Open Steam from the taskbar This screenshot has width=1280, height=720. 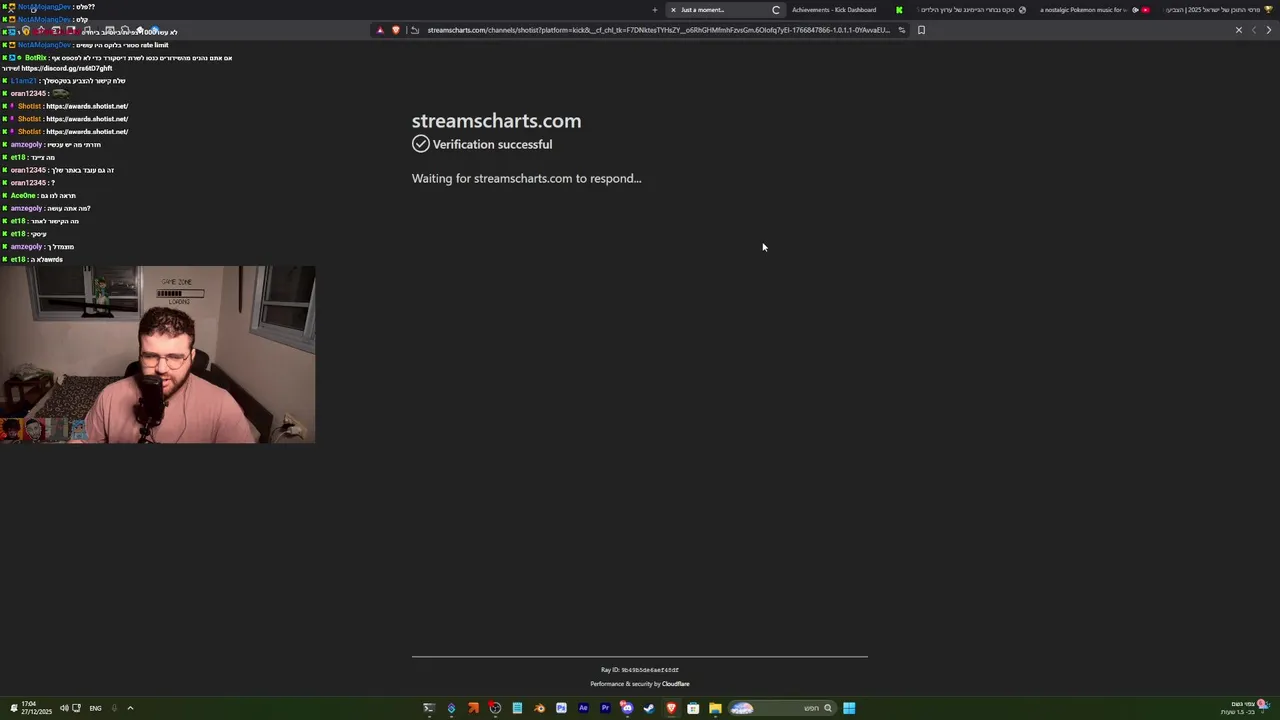tap(649, 708)
